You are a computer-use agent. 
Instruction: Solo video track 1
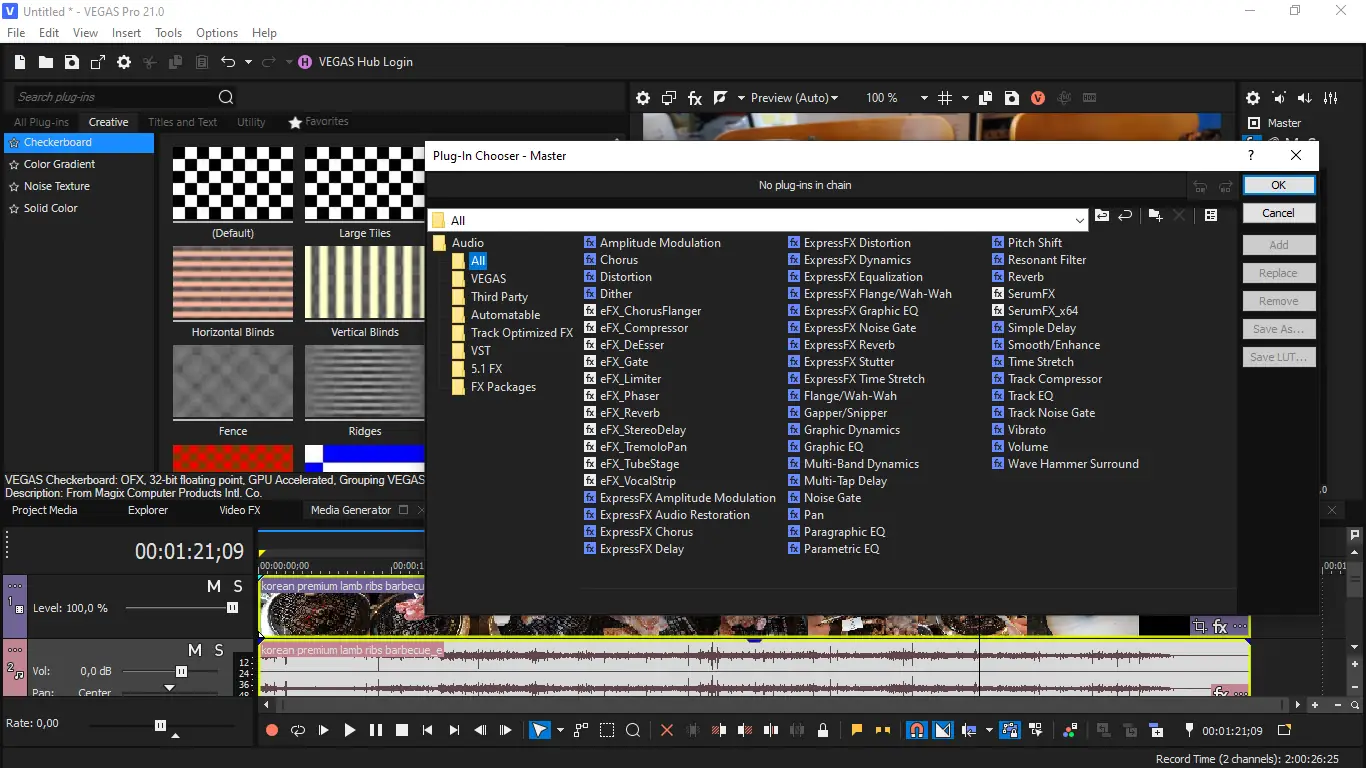[x=238, y=586]
